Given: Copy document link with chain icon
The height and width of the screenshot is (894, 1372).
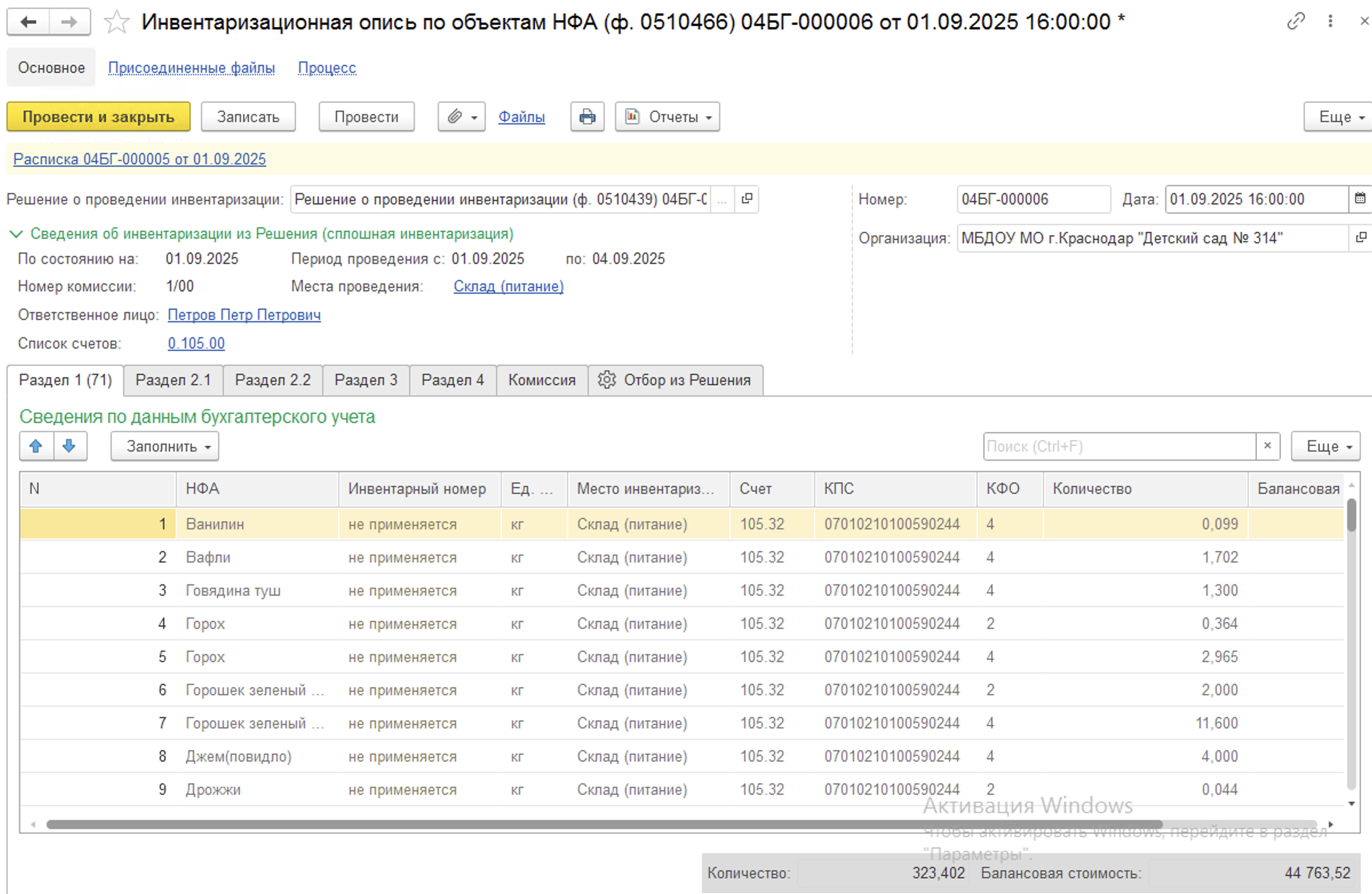Looking at the screenshot, I should (x=1295, y=21).
